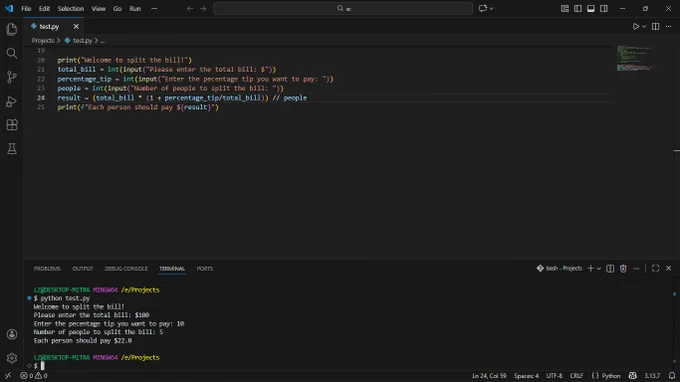The image size is (680, 382).
Task: Open the Selection menu
Action: [71, 8]
